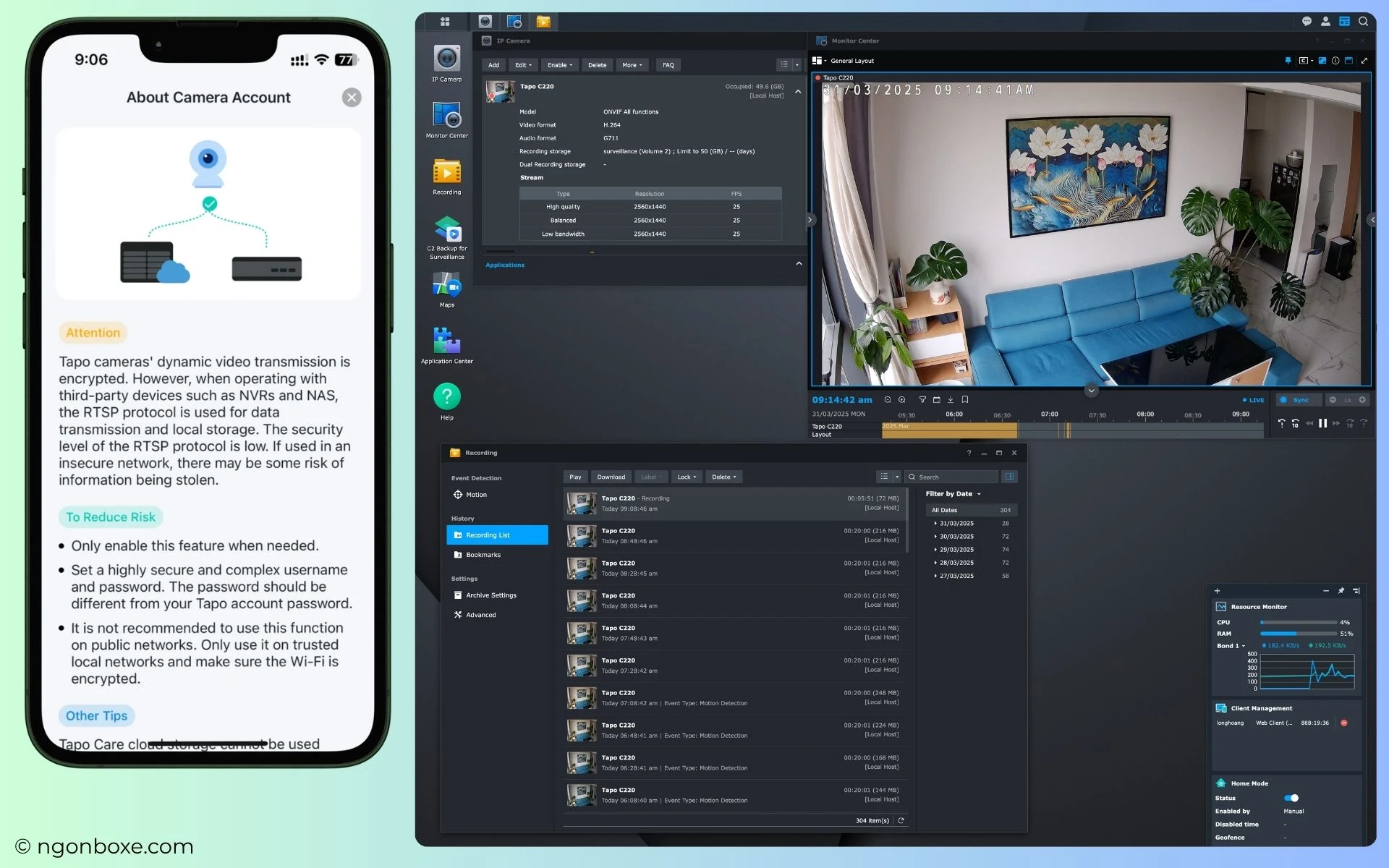Pin the Monitor Center toolbar
The height and width of the screenshot is (868, 1389).
1288,61
